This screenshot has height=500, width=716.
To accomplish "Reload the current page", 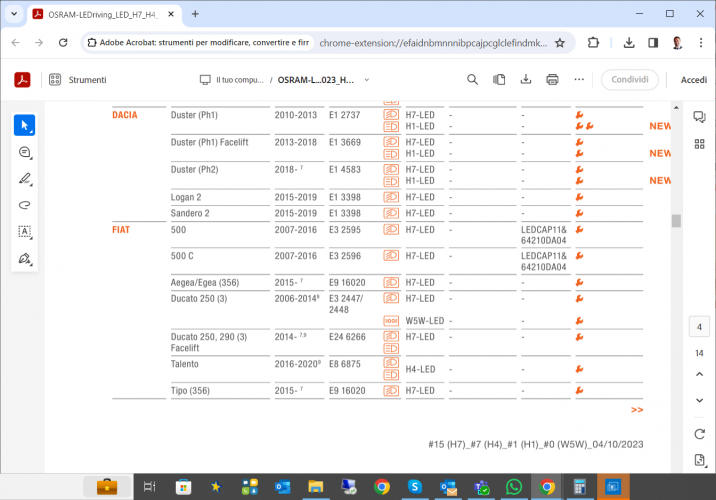I will [x=63, y=42].
